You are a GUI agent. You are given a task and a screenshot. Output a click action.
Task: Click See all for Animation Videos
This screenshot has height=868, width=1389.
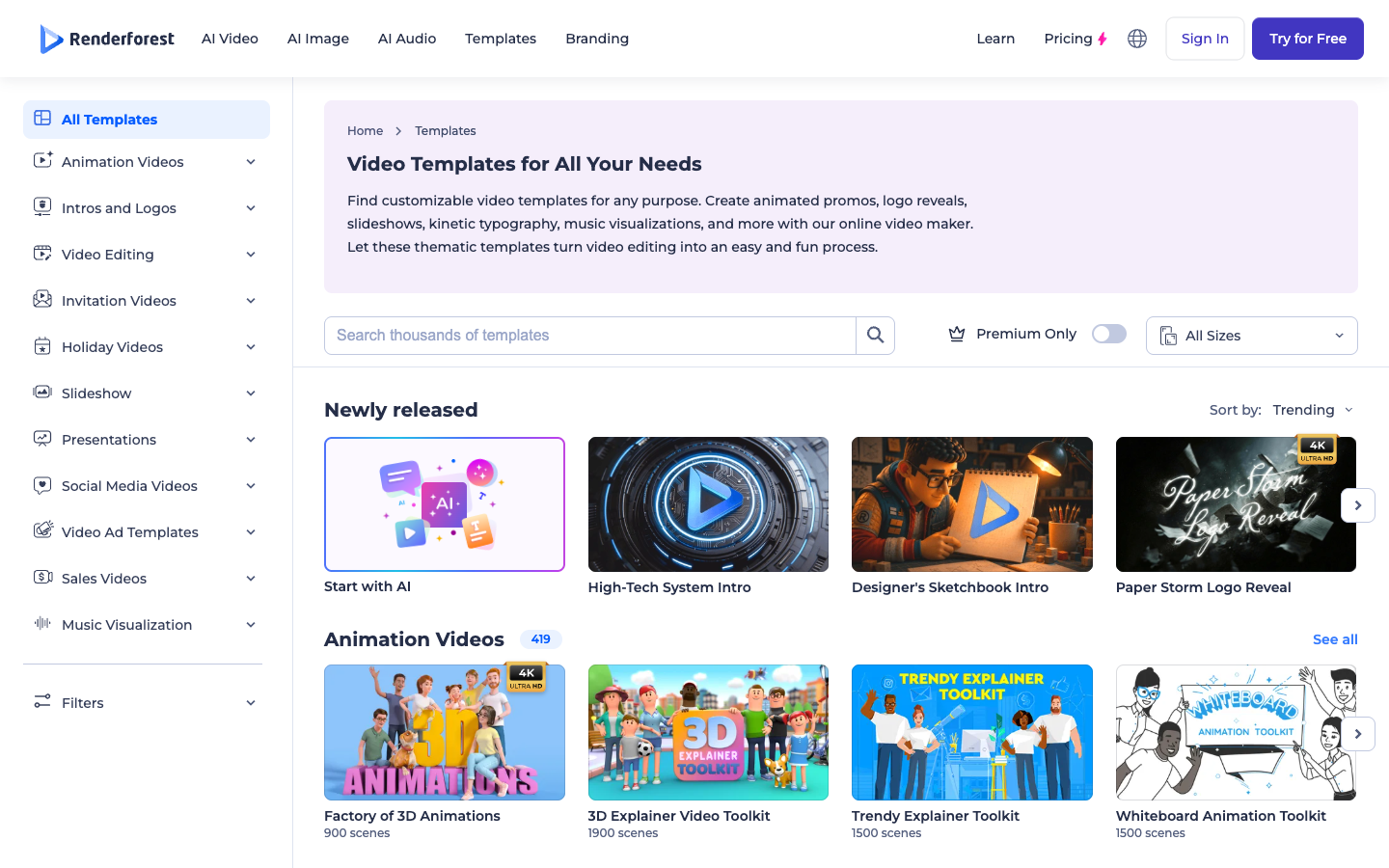tap(1335, 639)
